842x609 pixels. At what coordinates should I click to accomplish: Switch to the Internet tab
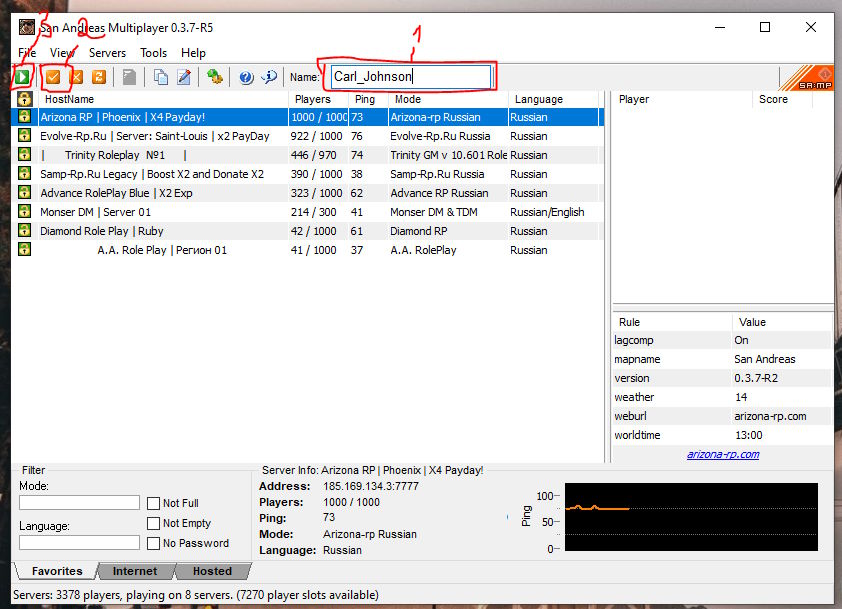click(135, 571)
